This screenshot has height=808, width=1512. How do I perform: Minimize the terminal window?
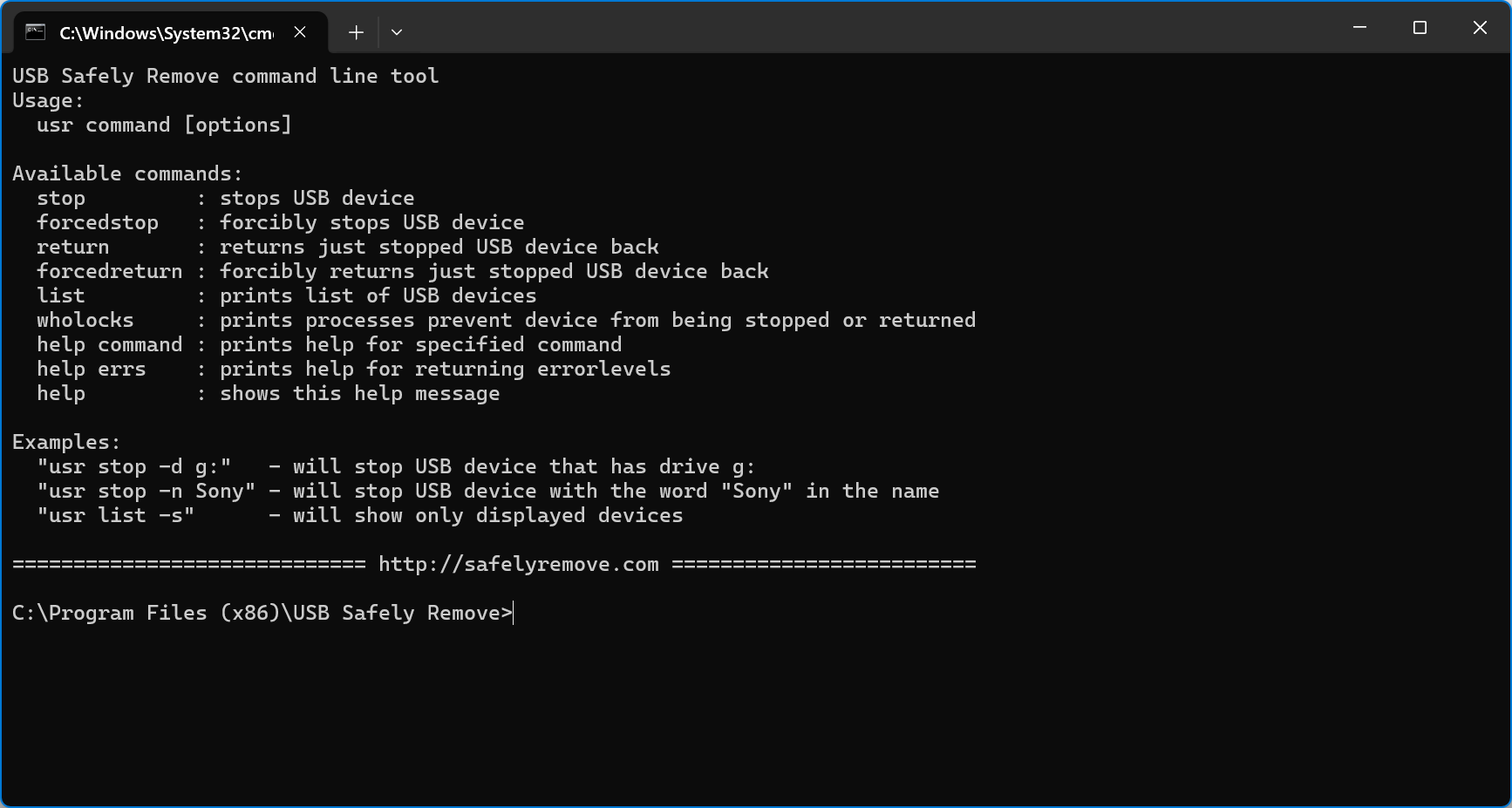pyautogui.click(x=1359, y=28)
